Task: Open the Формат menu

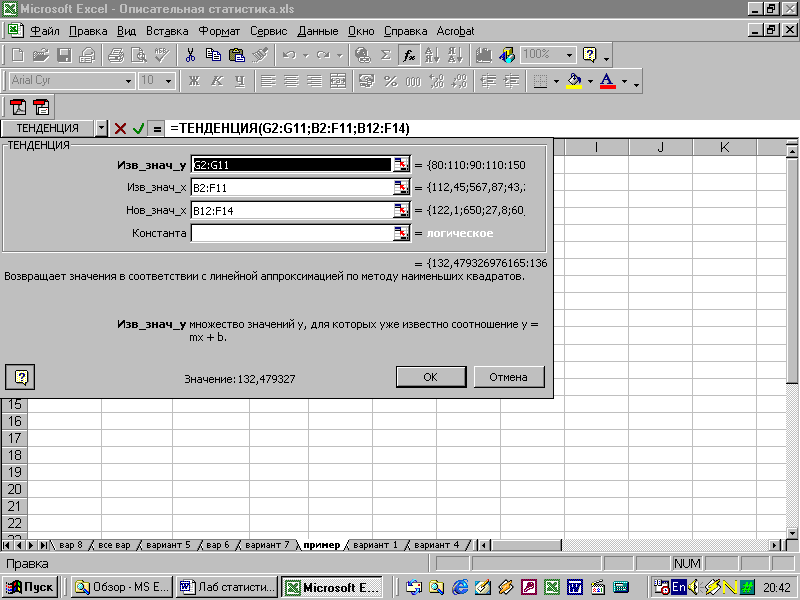Action: [x=219, y=31]
